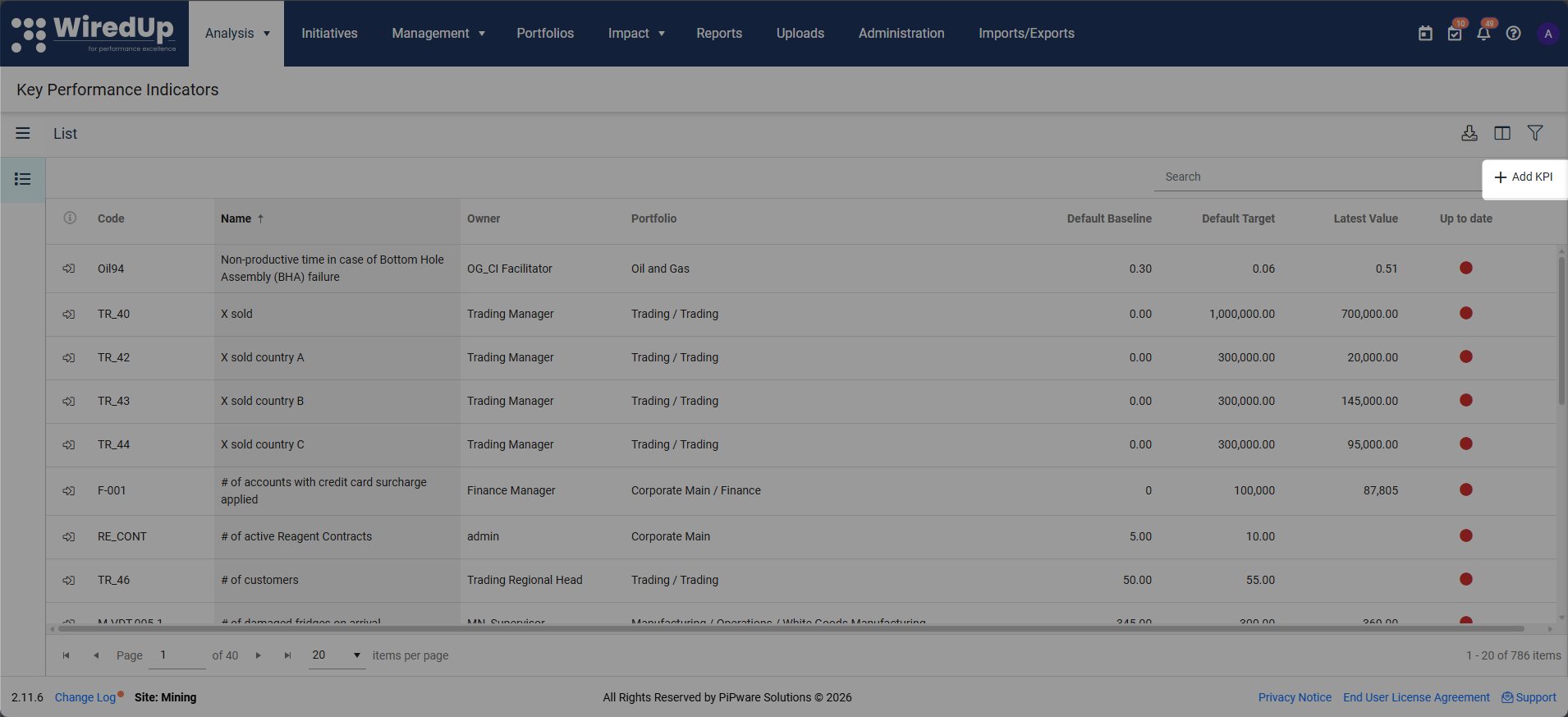
Task: Sort by Portfolio column header
Action: pos(653,218)
